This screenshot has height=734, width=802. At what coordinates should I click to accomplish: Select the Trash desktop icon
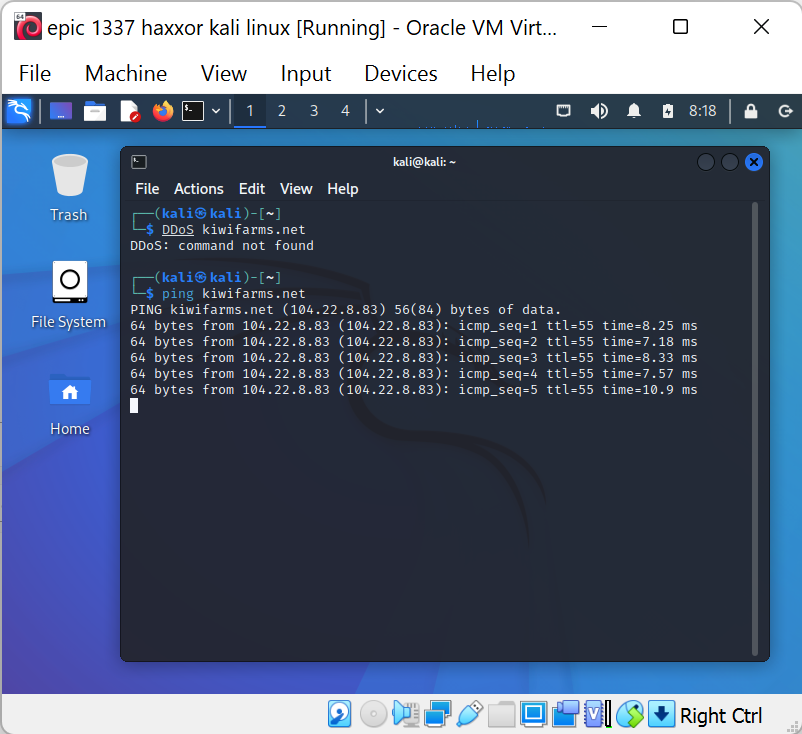click(x=69, y=188)
